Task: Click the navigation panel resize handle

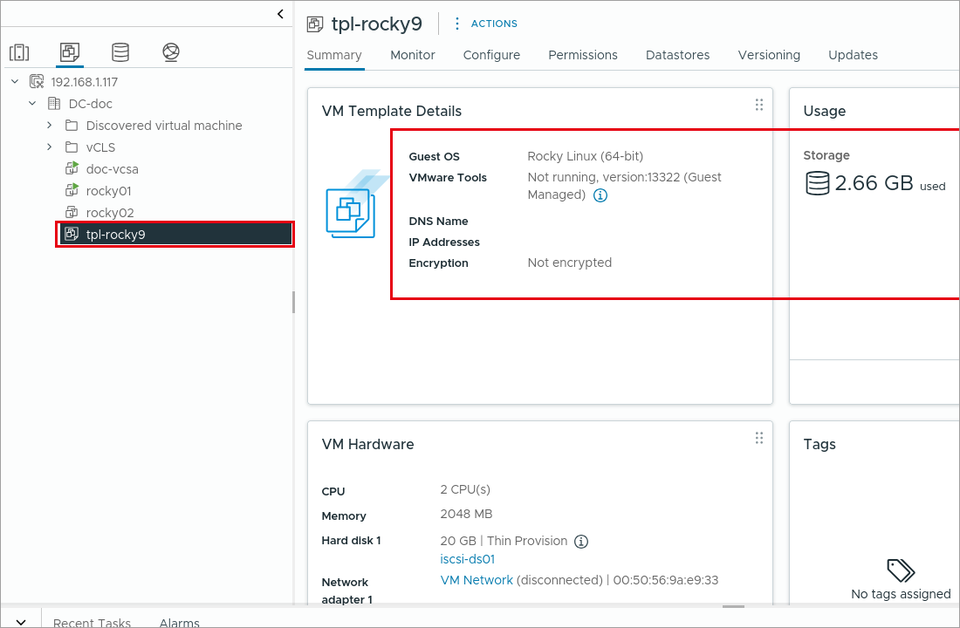Action: tap(293, 302)
